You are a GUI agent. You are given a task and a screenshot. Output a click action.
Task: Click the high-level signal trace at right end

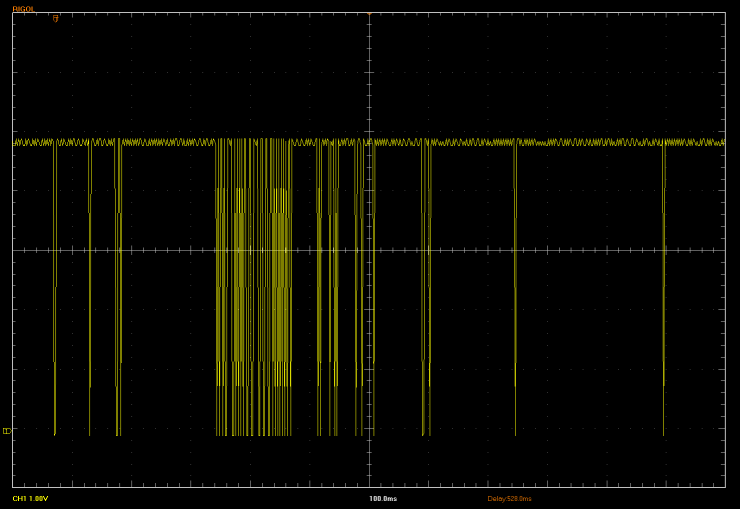click(x=710, y=142)
